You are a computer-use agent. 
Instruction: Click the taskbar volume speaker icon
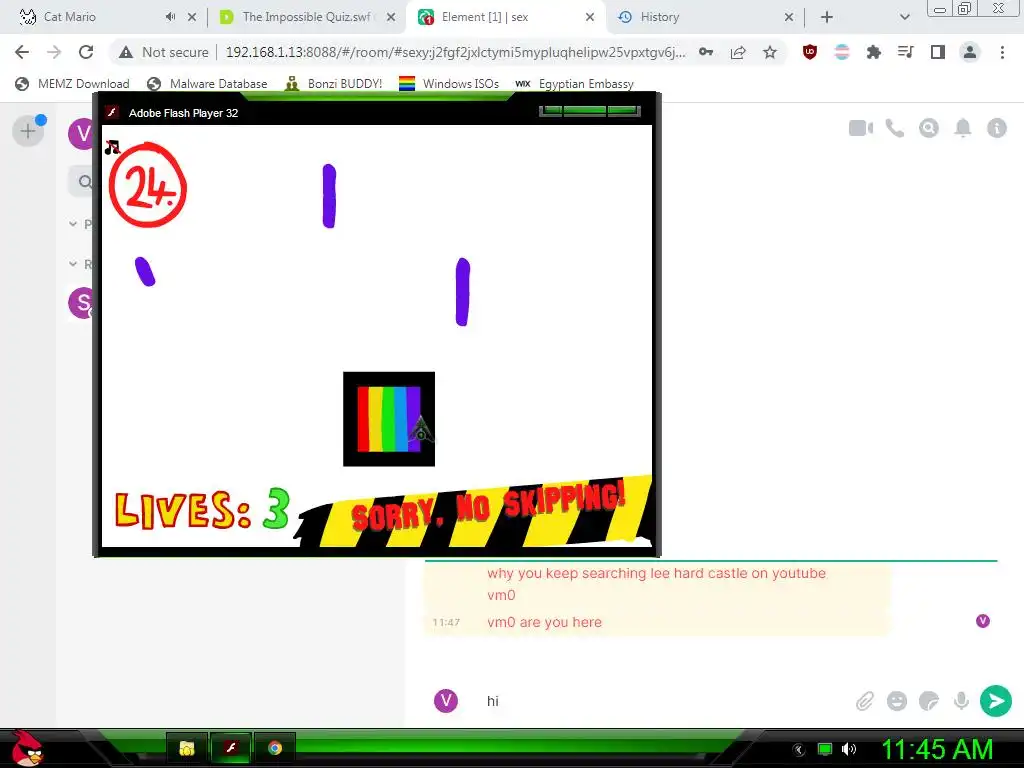[849, 749]
